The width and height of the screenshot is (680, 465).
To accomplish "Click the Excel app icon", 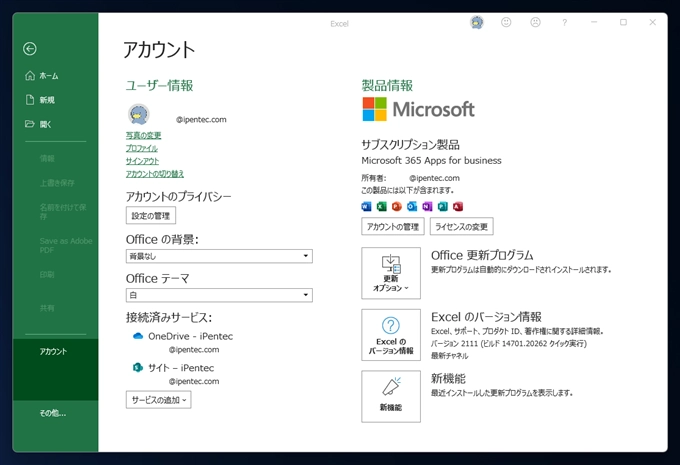I will click(382, 206).
